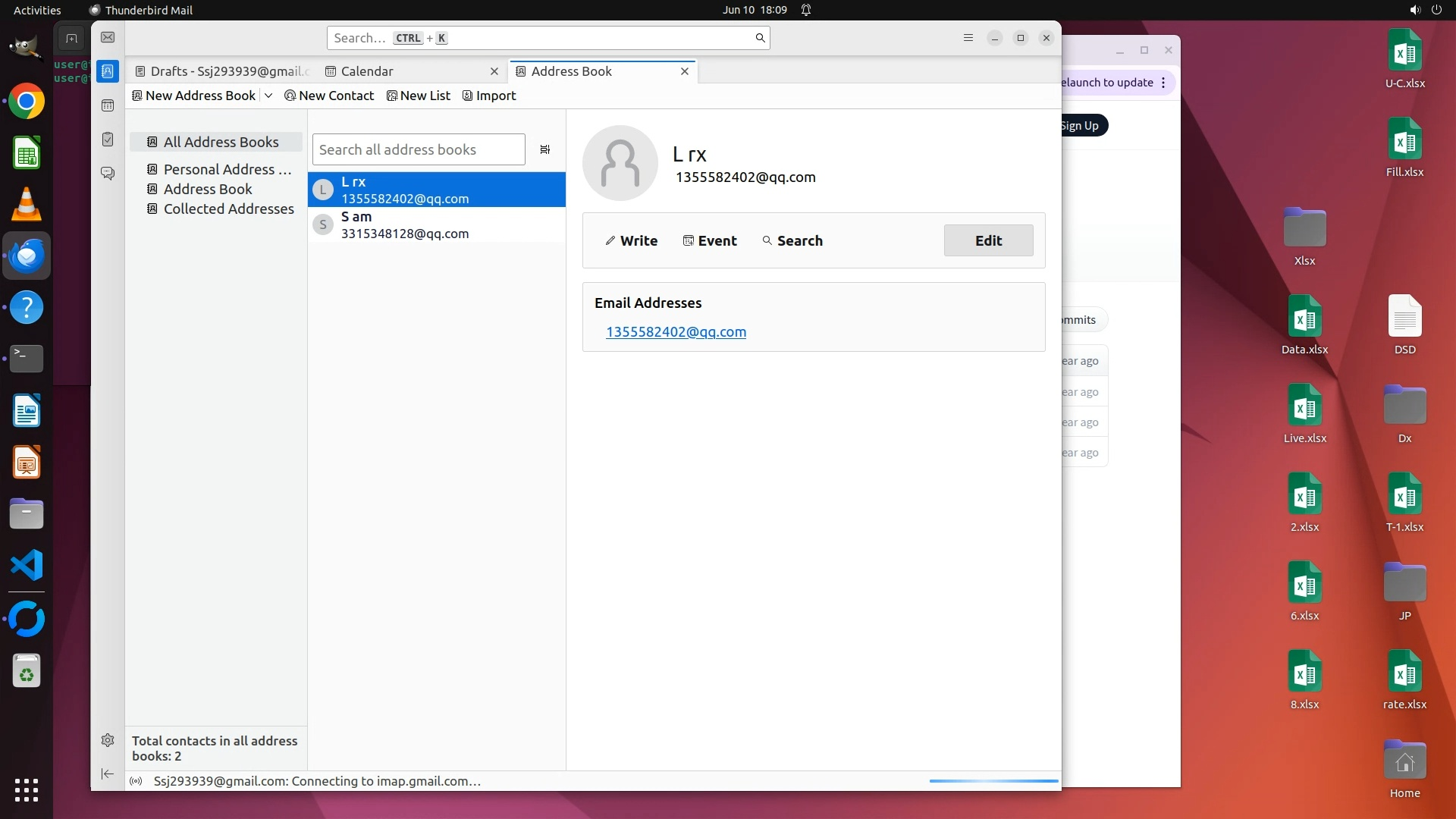Click Import in the toolbar
The width and height of the screenshot is (1456, 819).
pos(489,96)
